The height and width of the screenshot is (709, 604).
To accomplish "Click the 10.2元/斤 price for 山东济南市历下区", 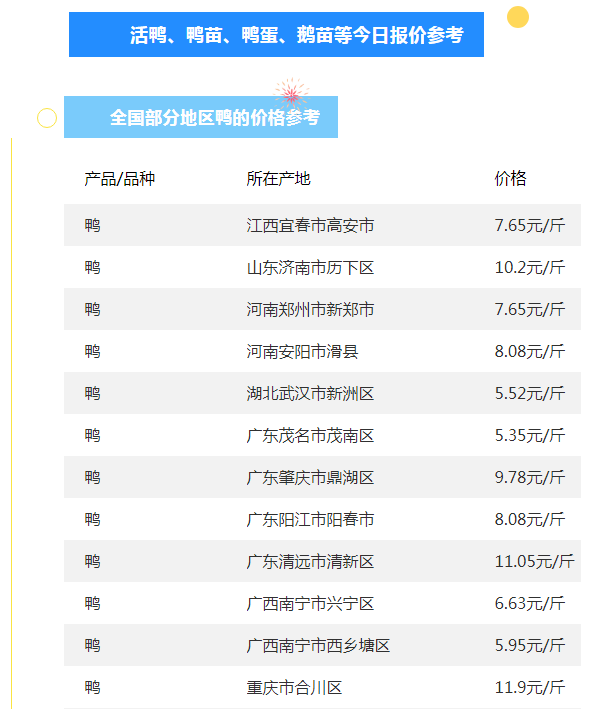I will pos(529,268).
